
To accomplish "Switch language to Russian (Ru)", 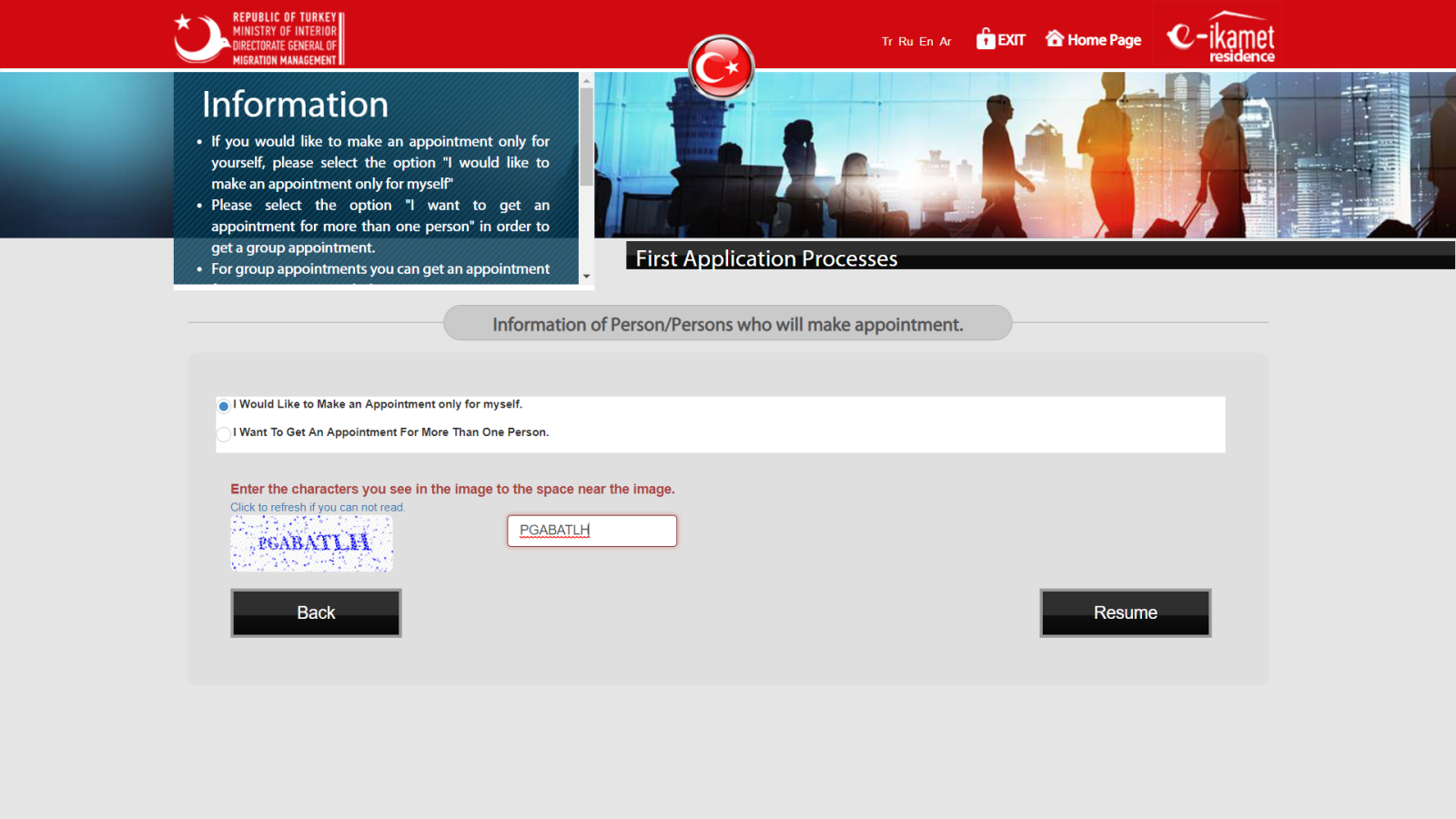I will [x=905, y=42].
